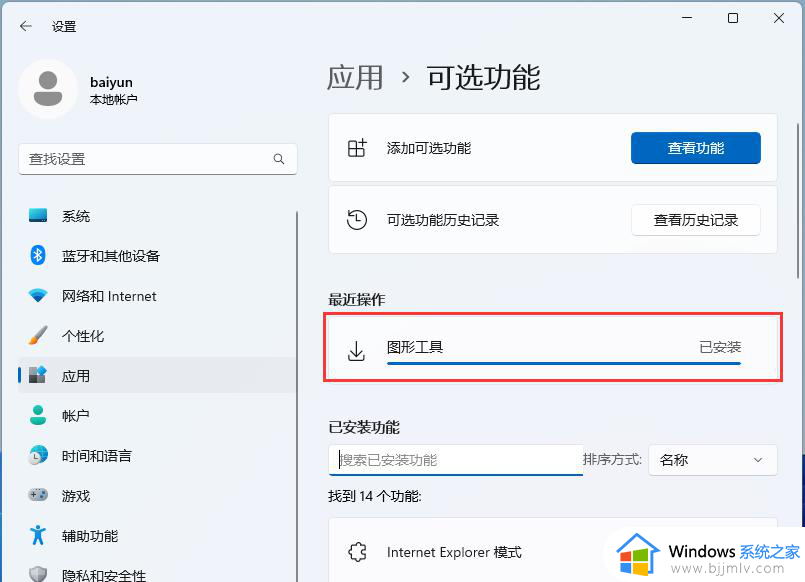The width and height of the screenshot is (805, 582).
Task: Click the 游戏 gamepad icon
Action: [x=38, y=495]
